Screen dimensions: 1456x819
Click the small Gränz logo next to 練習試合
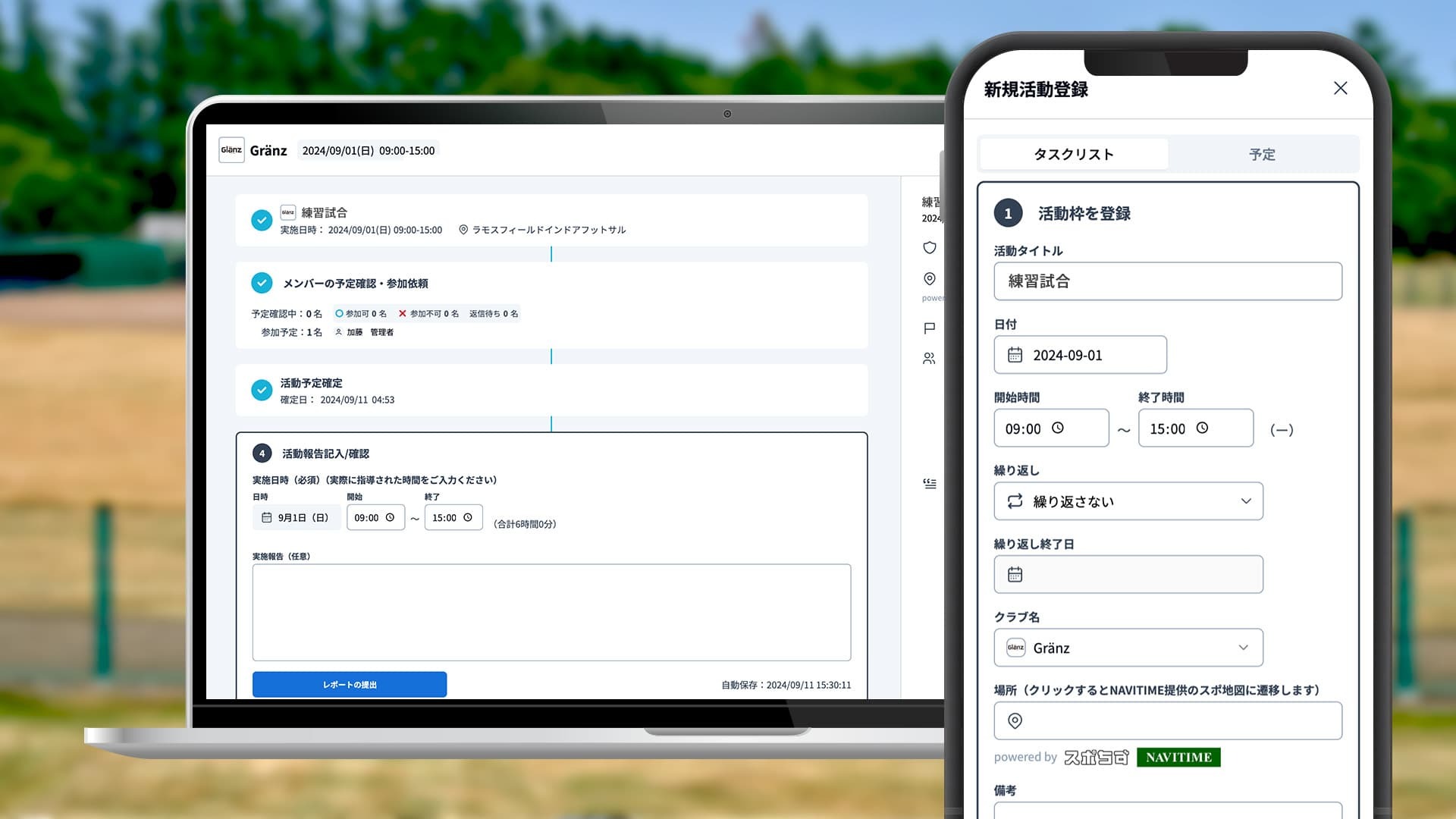287,212
